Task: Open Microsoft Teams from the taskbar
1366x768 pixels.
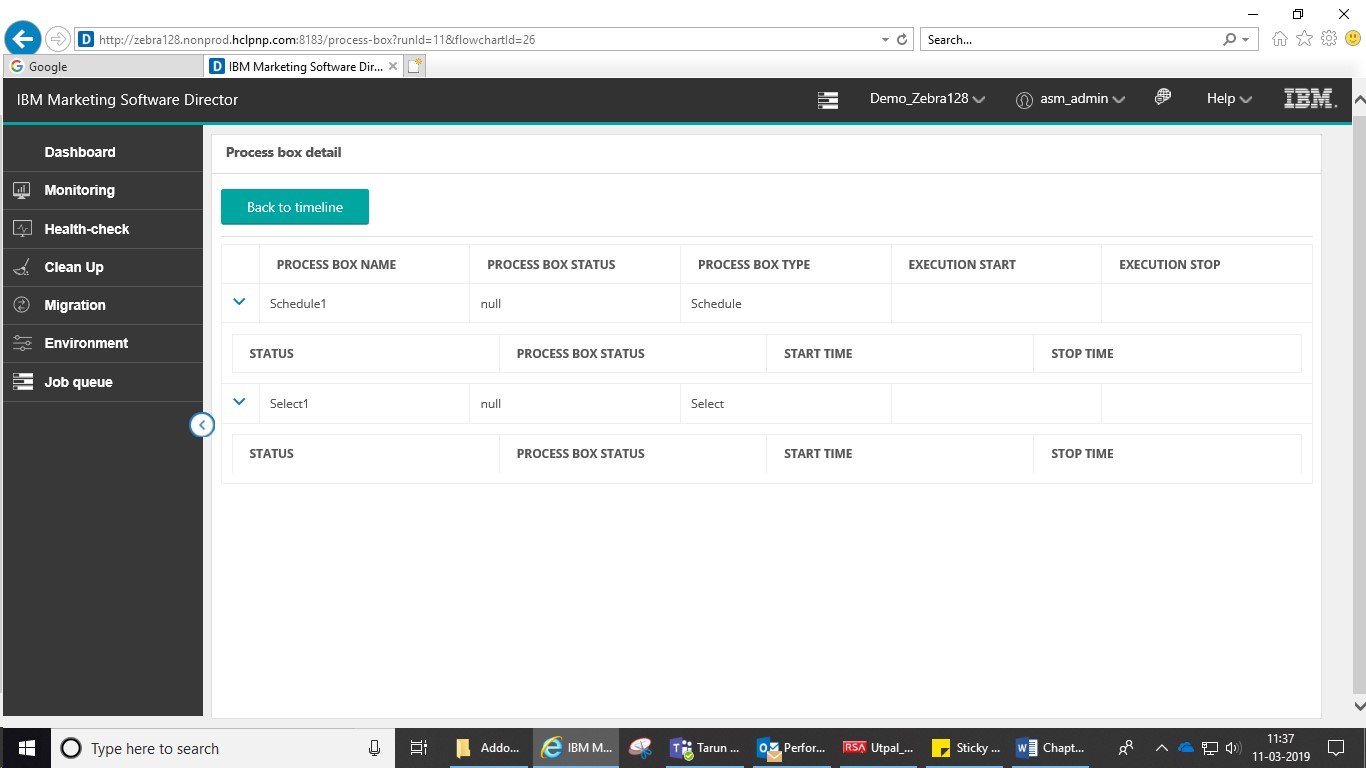Action: [x=706, y=748]
